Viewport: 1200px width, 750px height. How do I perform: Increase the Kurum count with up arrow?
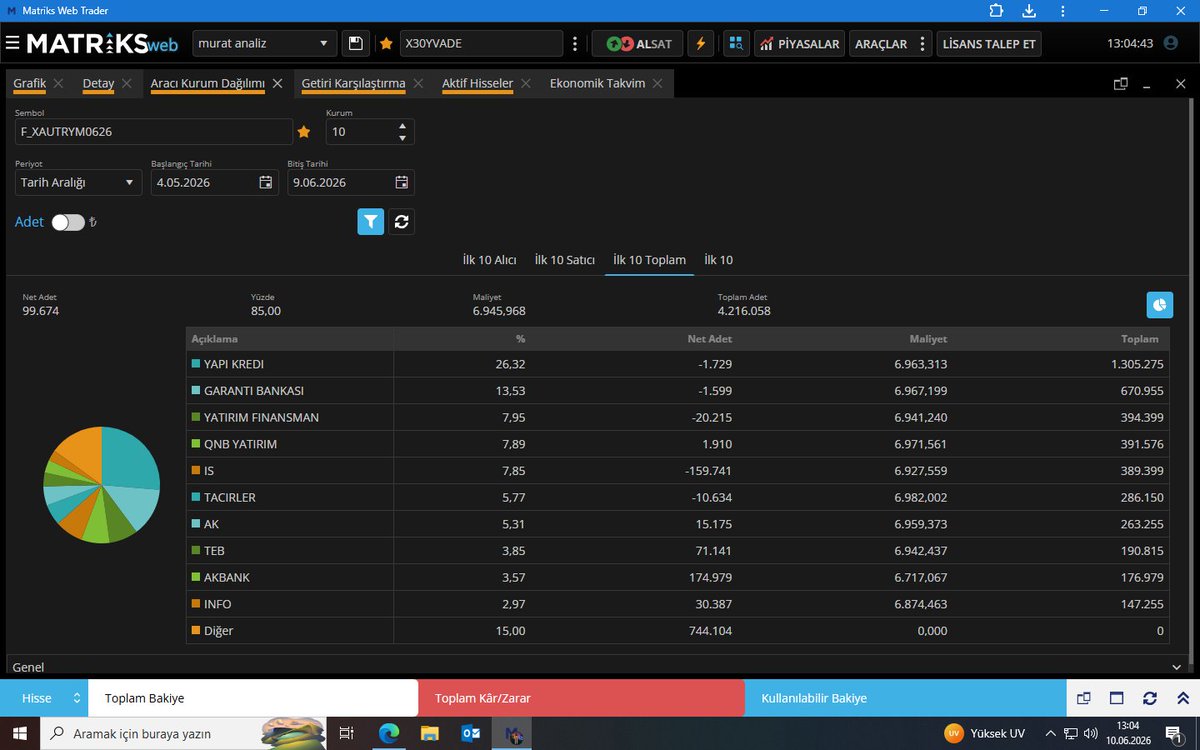pos(402,126)
